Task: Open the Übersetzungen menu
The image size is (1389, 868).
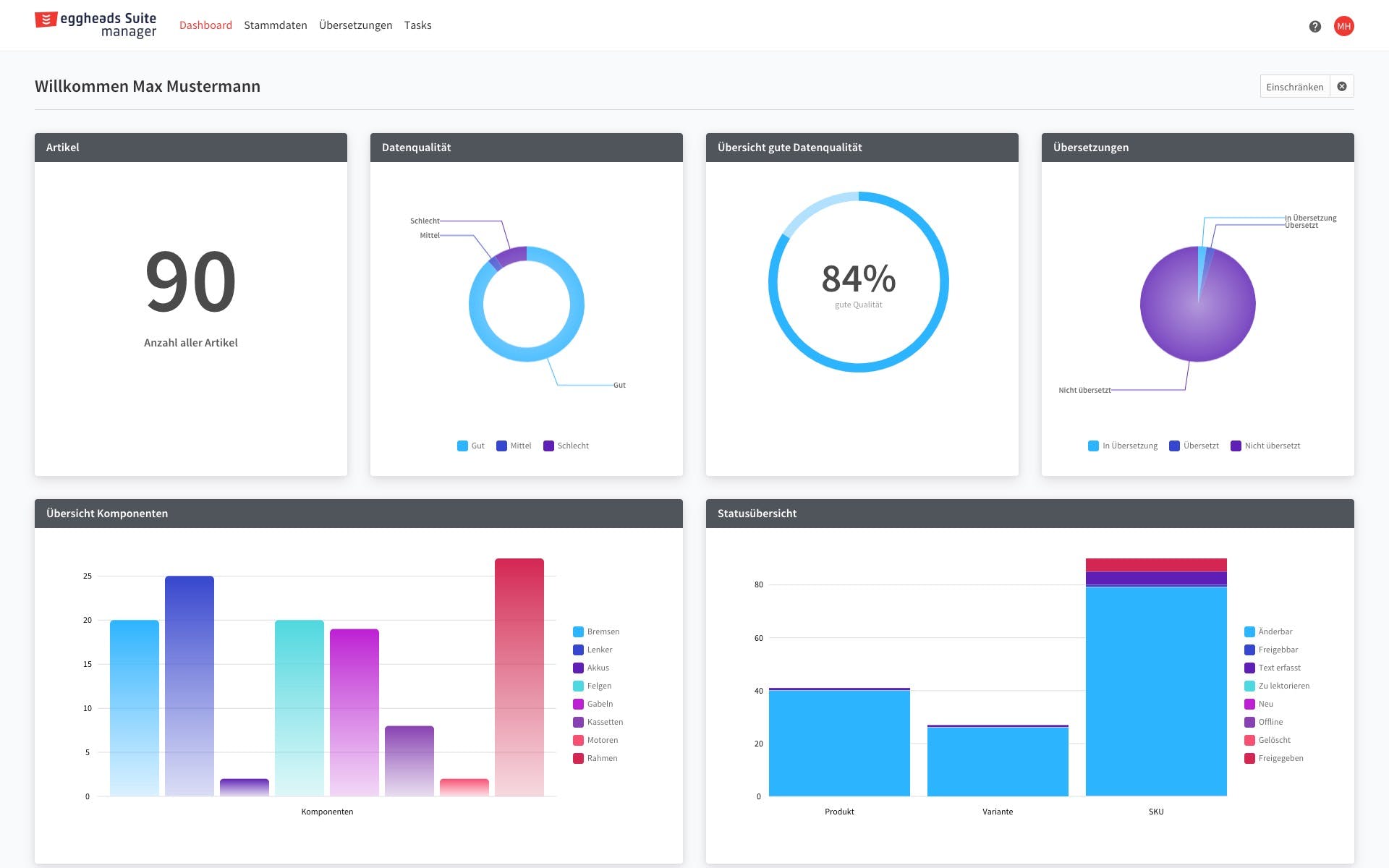Action: 355,25
